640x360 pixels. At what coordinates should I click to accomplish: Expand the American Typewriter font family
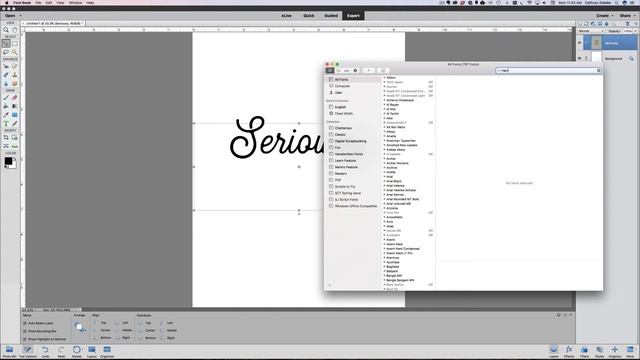point(384,140)
